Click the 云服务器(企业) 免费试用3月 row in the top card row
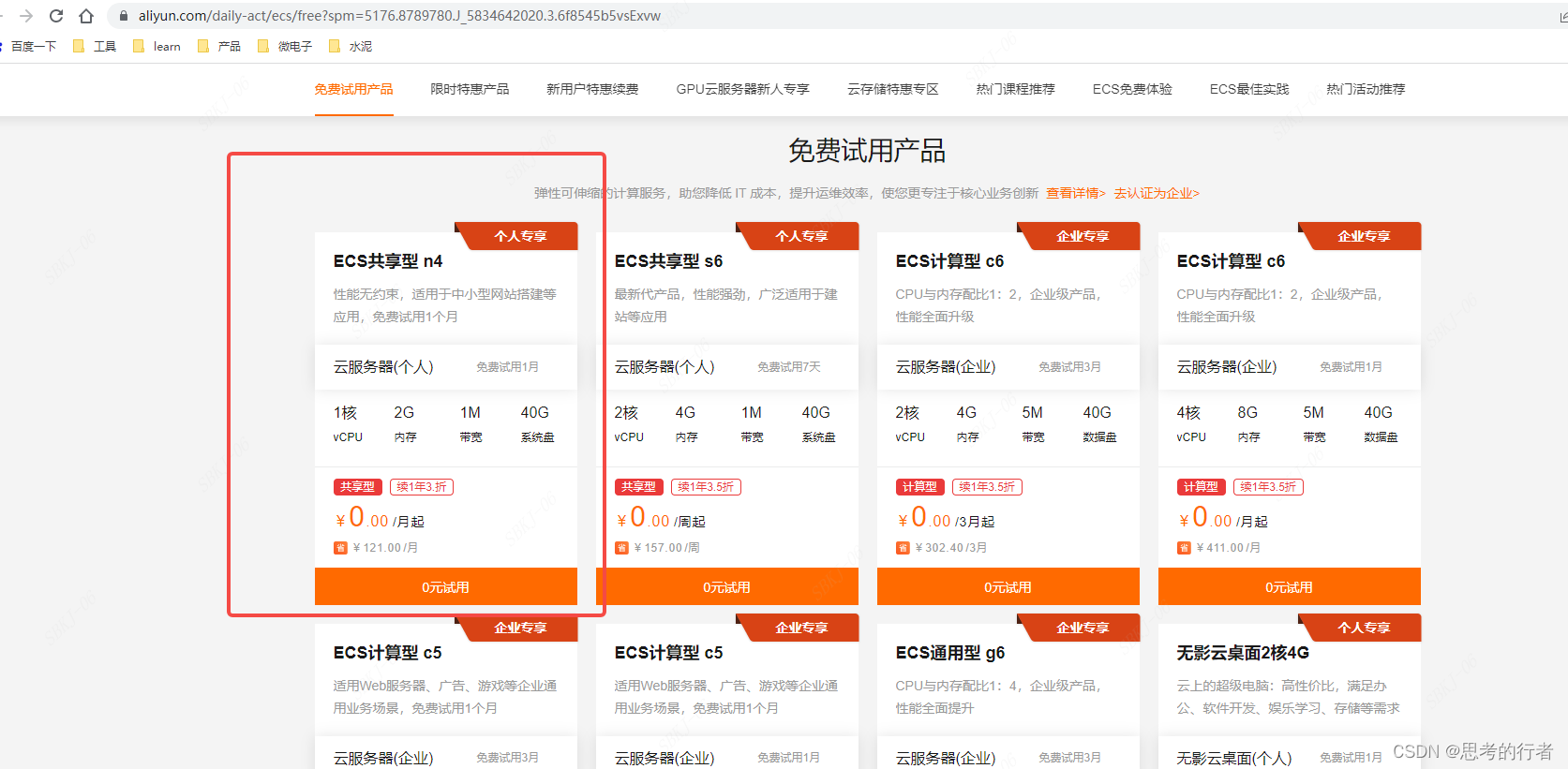Image resolution: width=1568 pixels, height=769 pixels. tap(1008, 367)
